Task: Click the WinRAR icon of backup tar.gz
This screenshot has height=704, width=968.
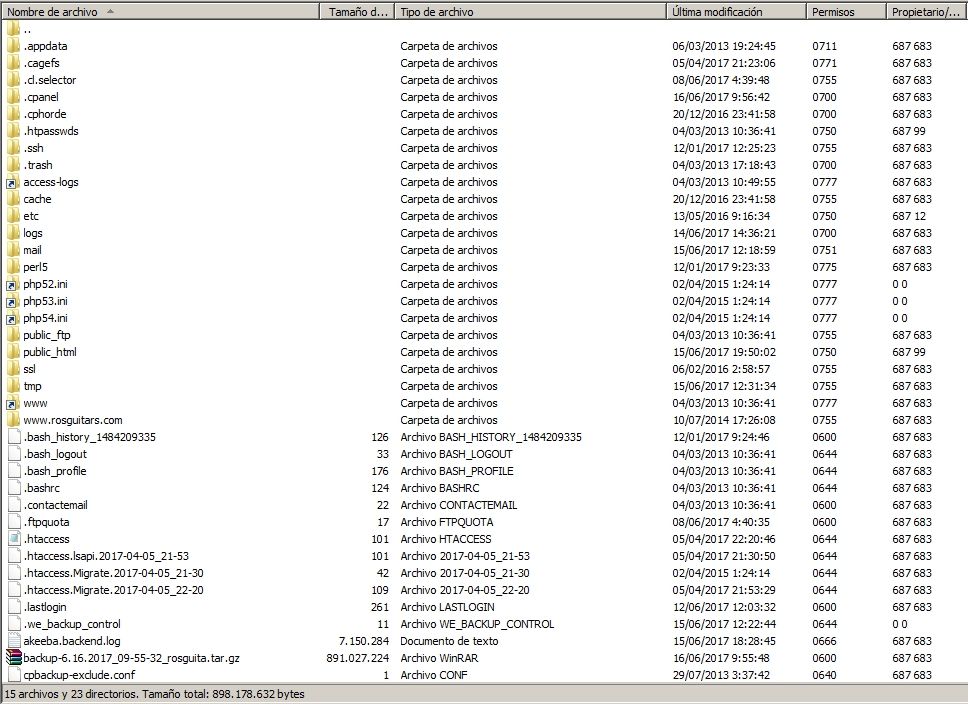Action: [x=14, y=658]
